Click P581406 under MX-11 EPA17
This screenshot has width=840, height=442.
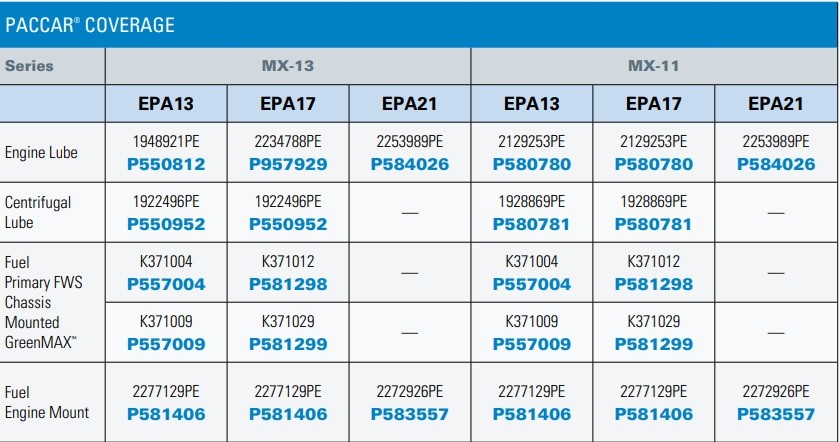click(x=654, y=414)
